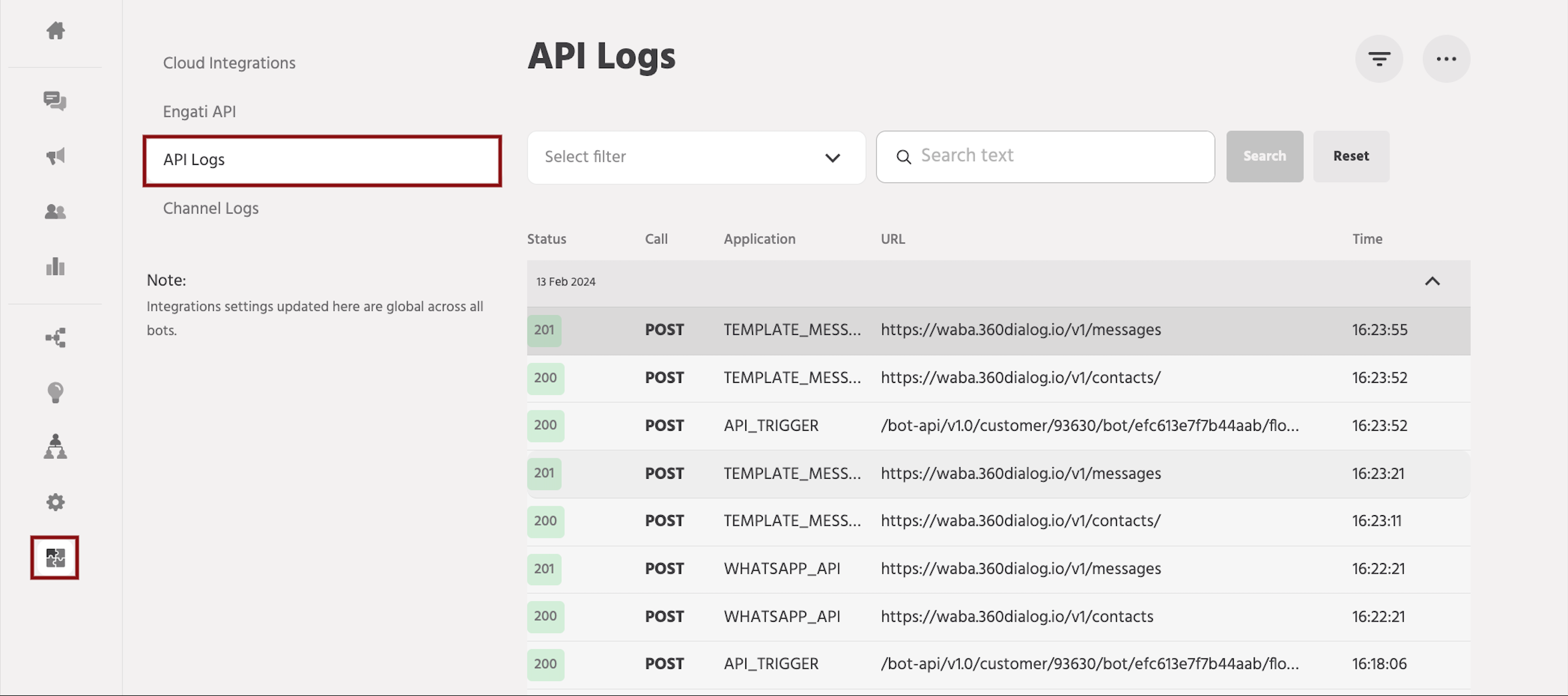
Task: Select the broadcast megaphone icon
Action: coord(55,156)
